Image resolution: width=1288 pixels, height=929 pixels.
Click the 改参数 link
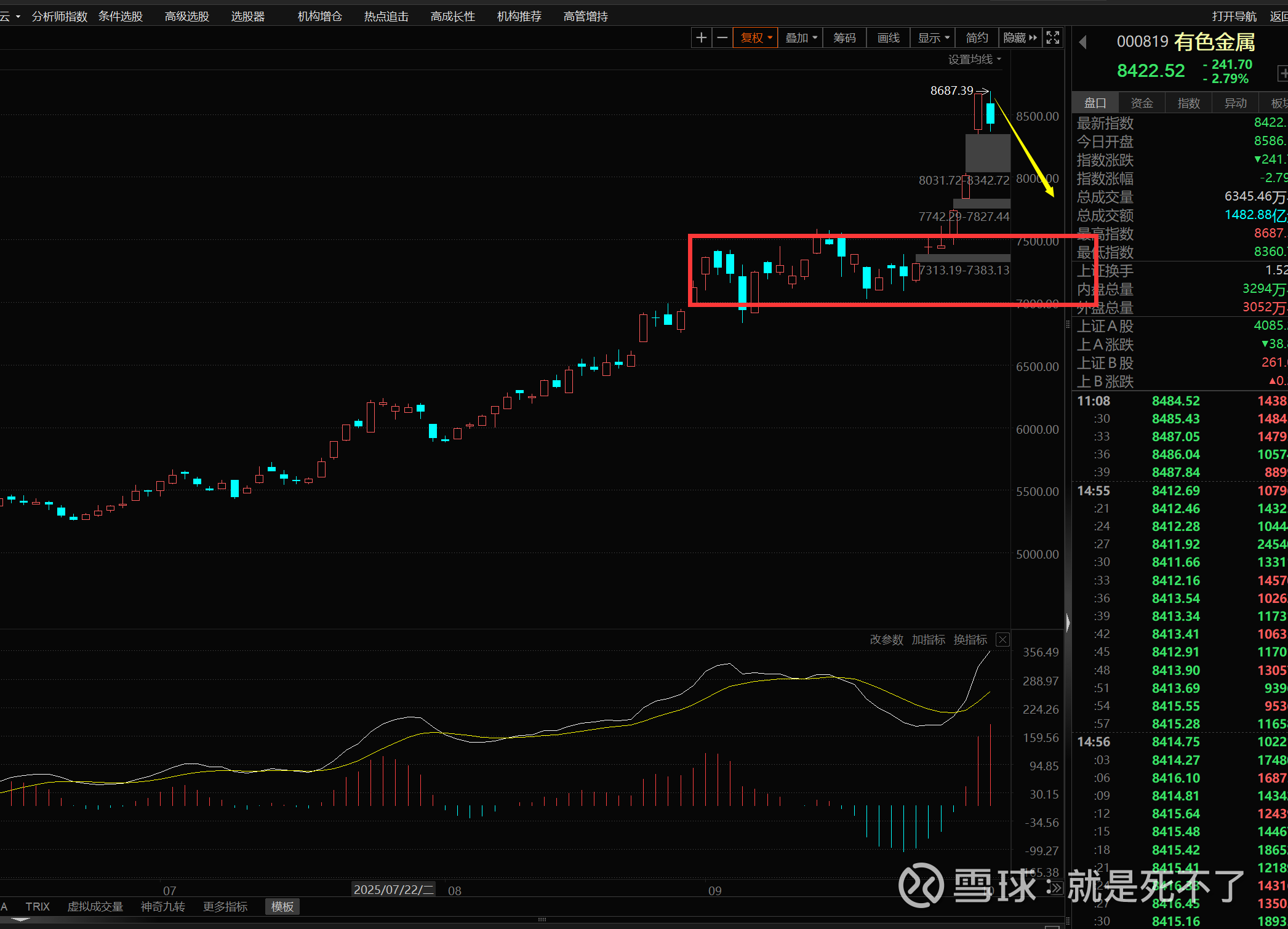pyautogui.click(x=886, y=640)
